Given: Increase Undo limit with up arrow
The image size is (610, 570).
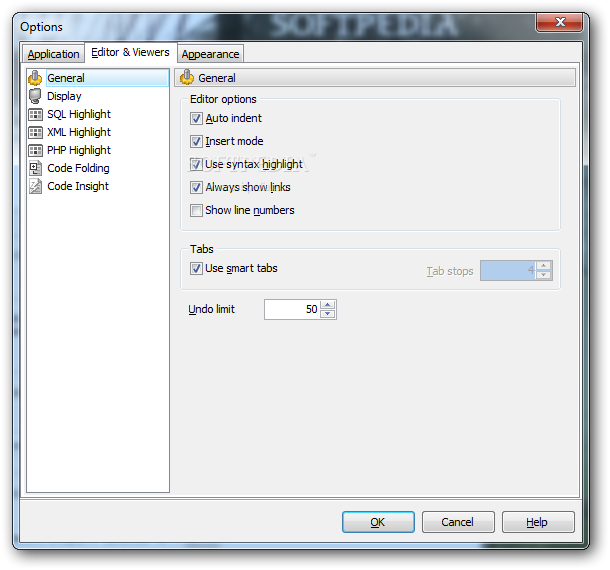Looking at the screenshot, I should coord(328,305).
